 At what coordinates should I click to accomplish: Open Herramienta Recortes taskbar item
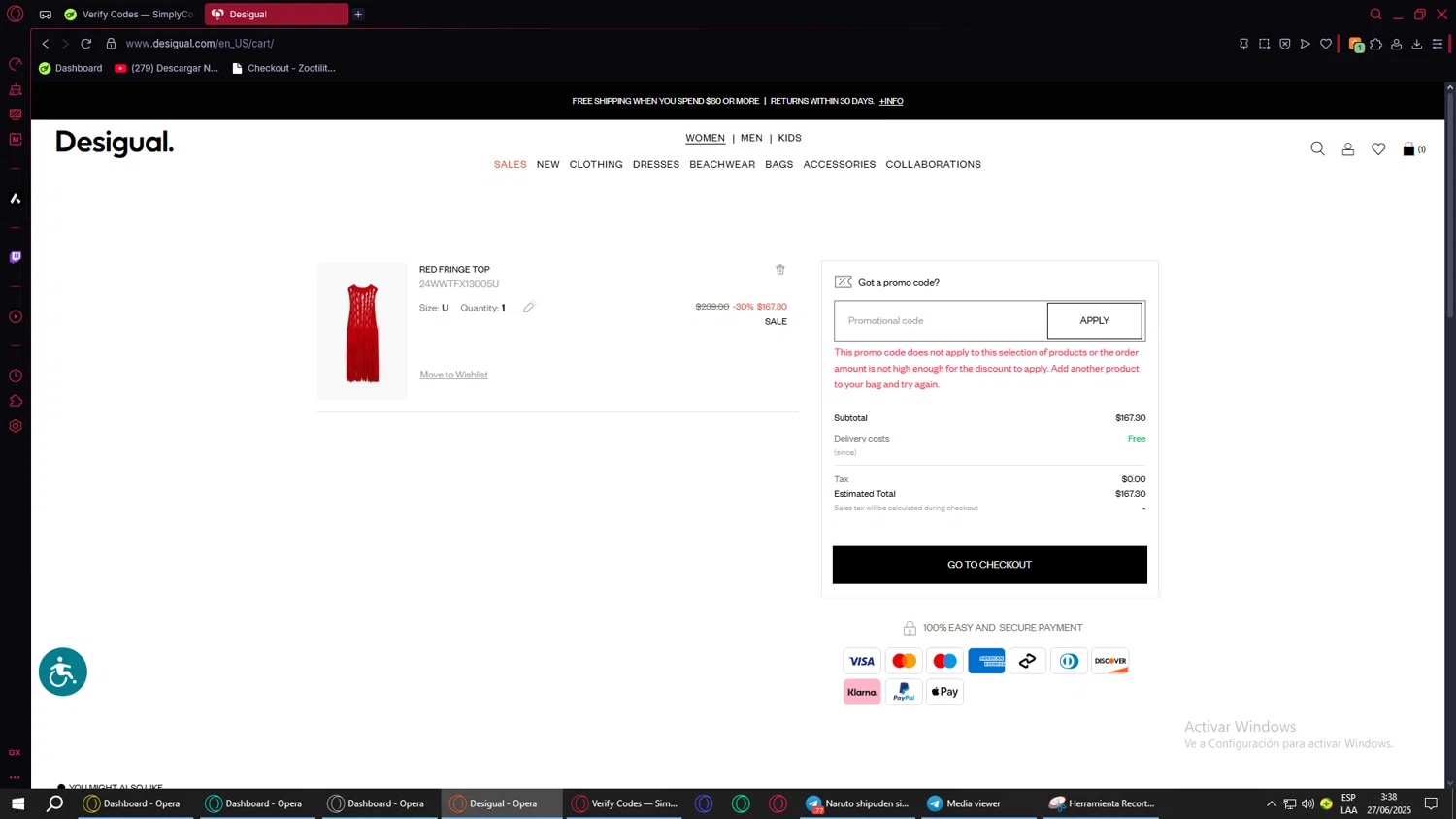[1101, 803]
